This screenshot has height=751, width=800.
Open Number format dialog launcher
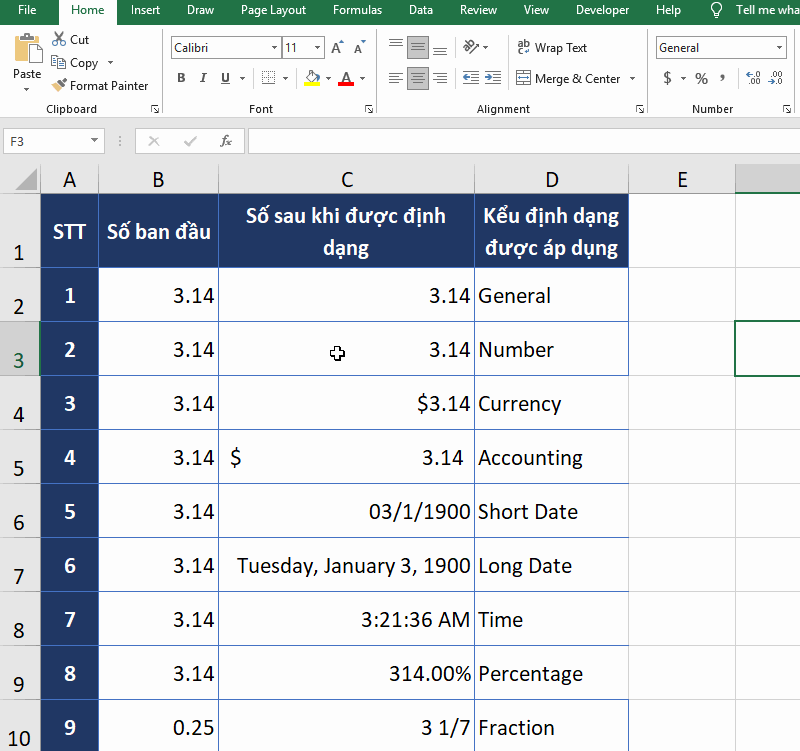click(787, 109)
